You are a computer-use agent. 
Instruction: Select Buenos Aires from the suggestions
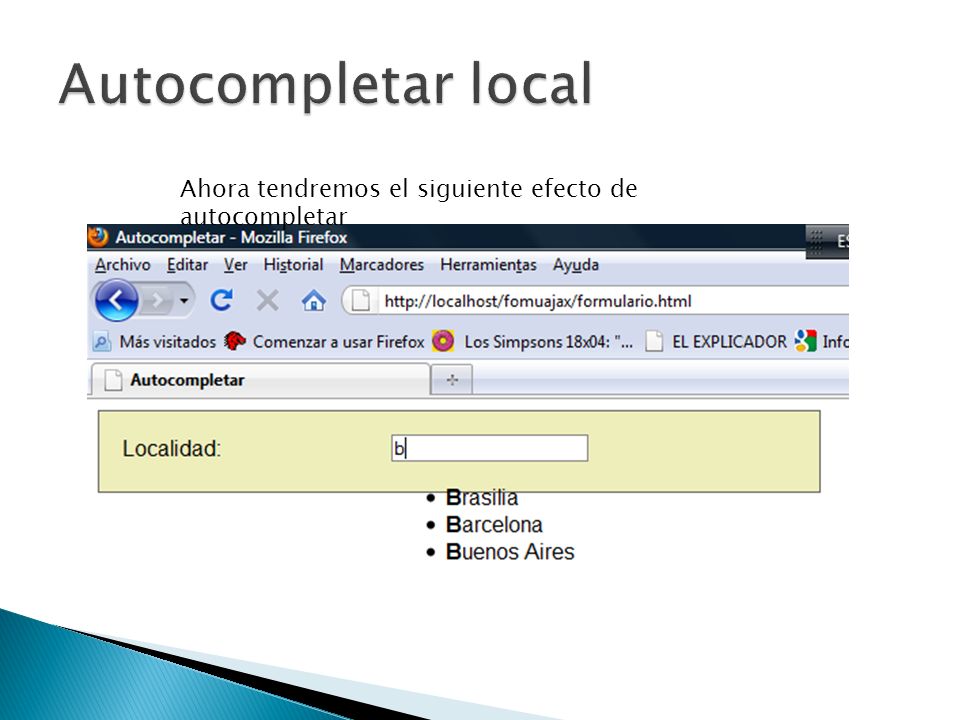pos(510,552)
